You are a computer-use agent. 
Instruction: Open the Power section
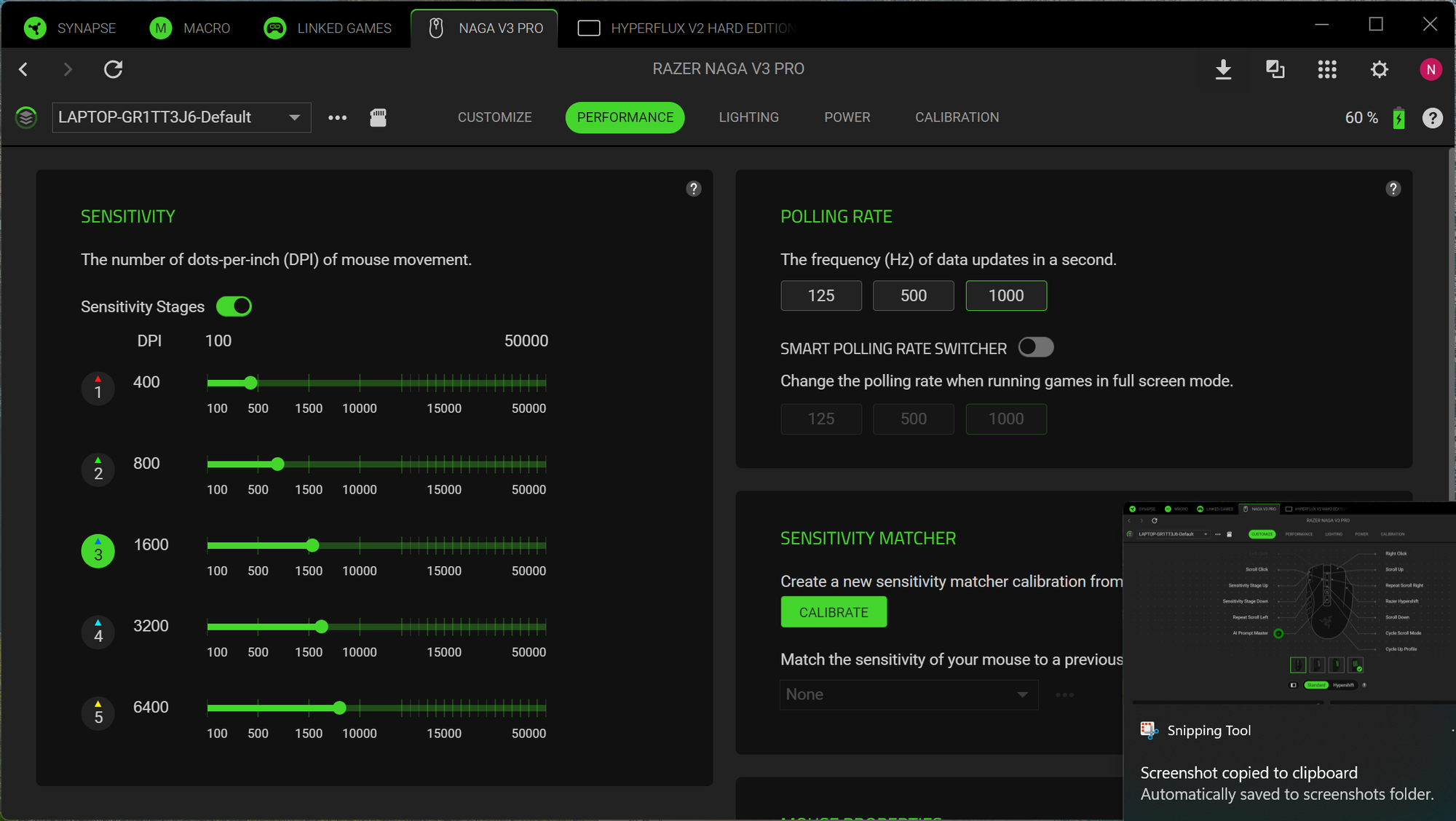(x=847, y=117)
